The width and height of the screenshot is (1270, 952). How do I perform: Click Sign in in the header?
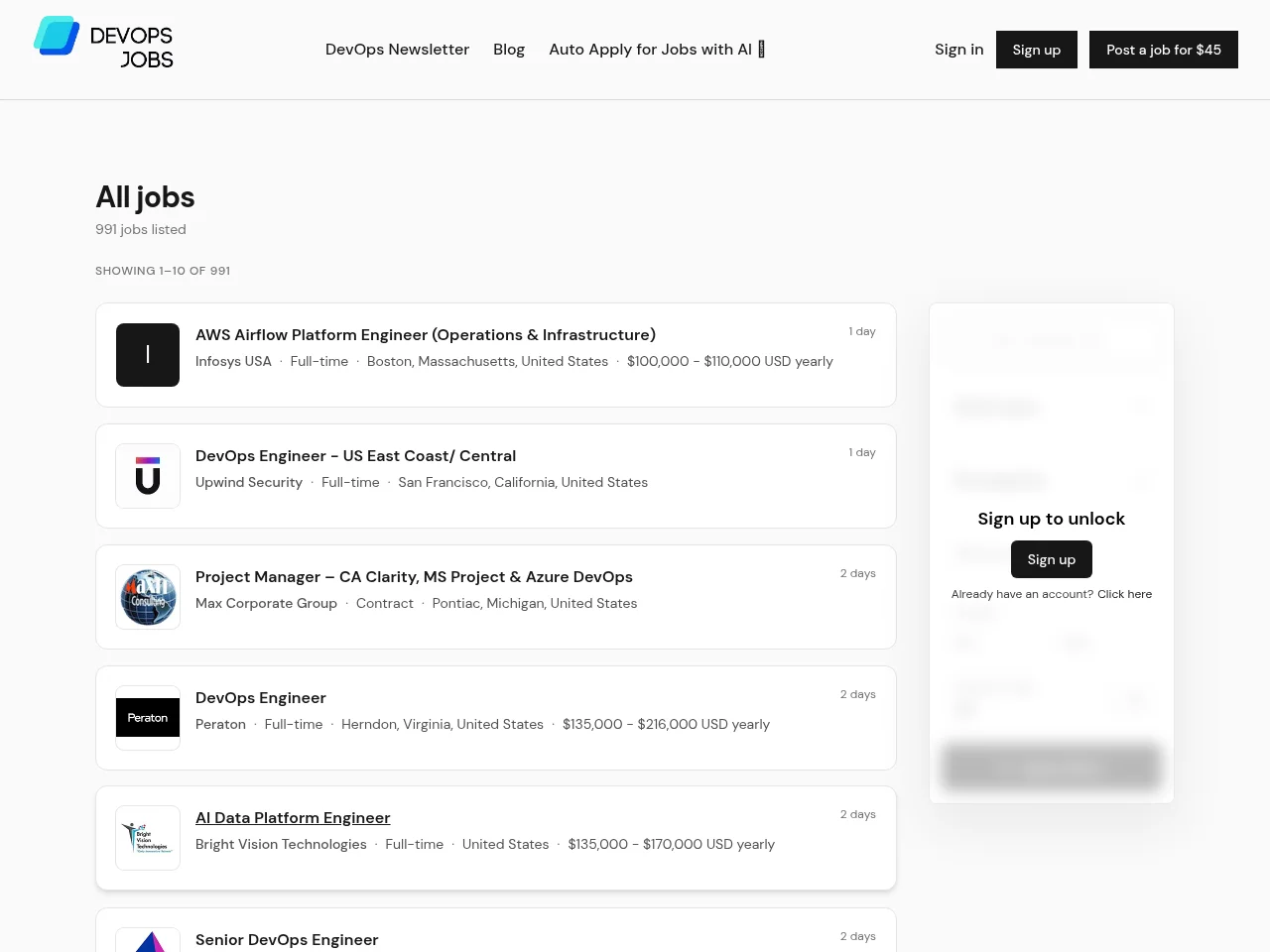[x=959, y=50]
